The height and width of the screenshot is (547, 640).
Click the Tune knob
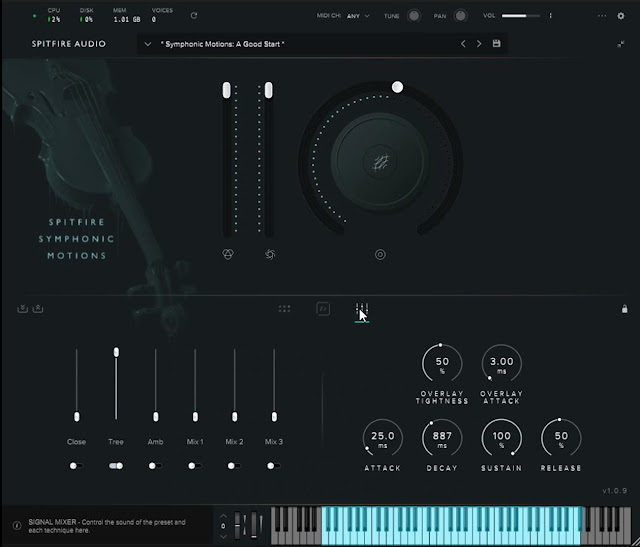[414, 16]
